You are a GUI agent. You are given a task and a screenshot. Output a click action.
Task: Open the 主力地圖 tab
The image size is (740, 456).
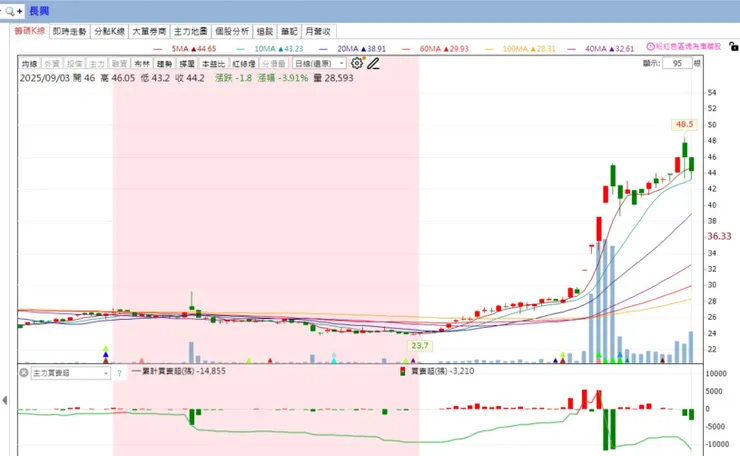(191, 31)
